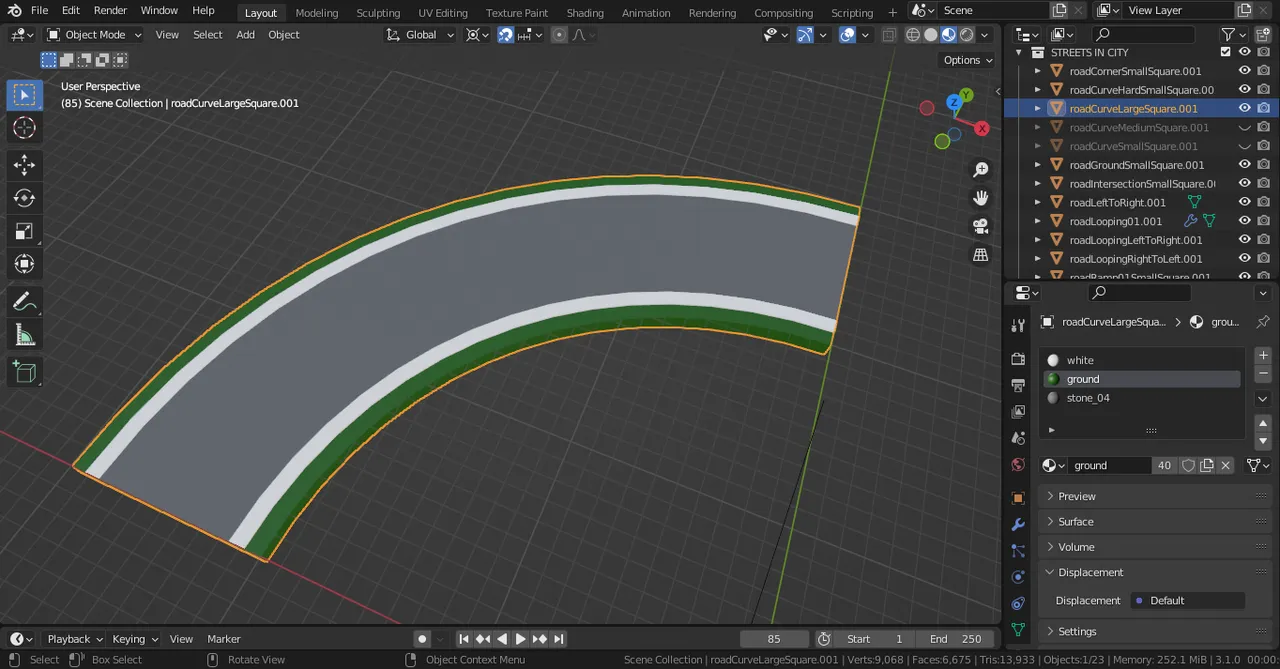1280x669 pixels.
Task: Activate the Scale tool
Action: click(x=25, y=231)
